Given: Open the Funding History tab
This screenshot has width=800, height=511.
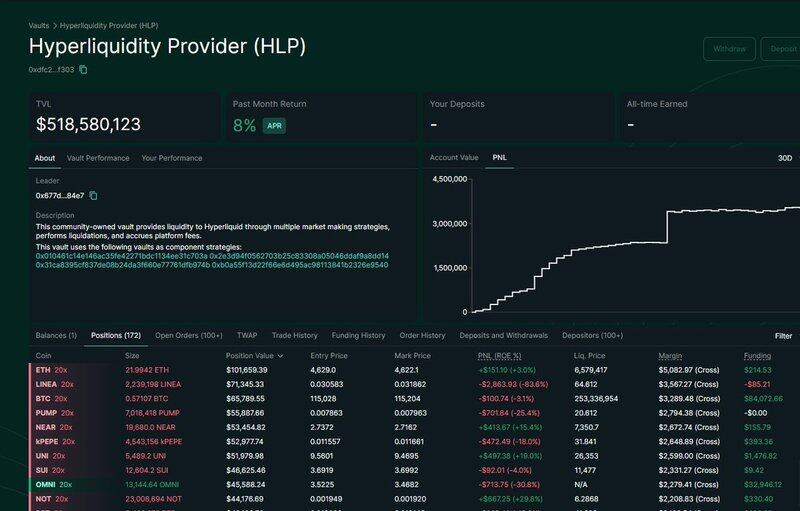Looking at the screenshot, I should click(x=358, y=336).
